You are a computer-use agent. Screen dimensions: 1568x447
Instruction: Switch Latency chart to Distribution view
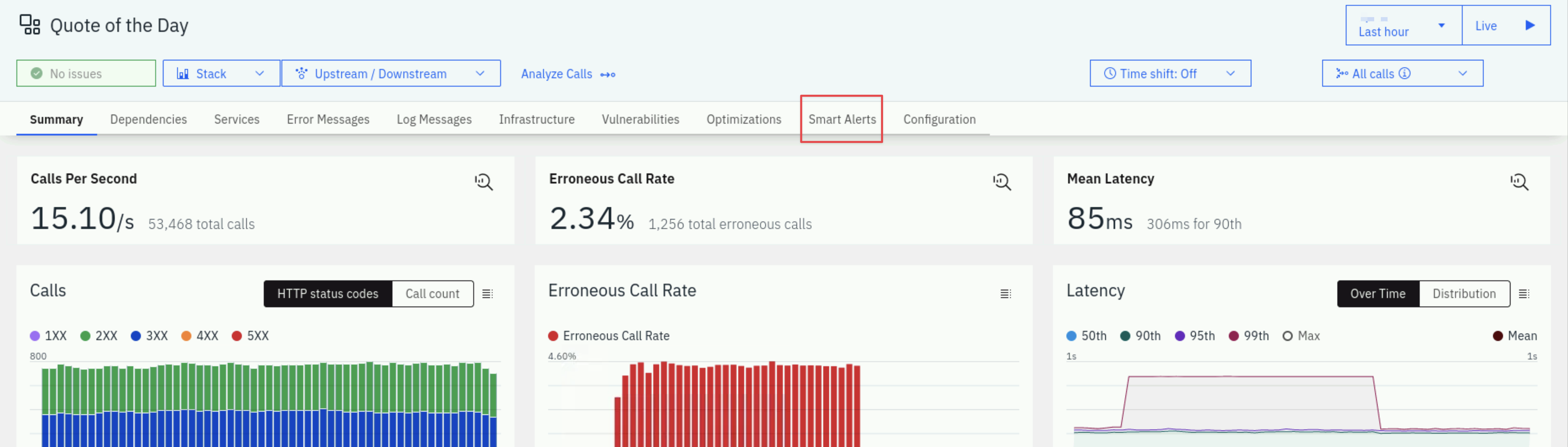[x=1464, y=294]
